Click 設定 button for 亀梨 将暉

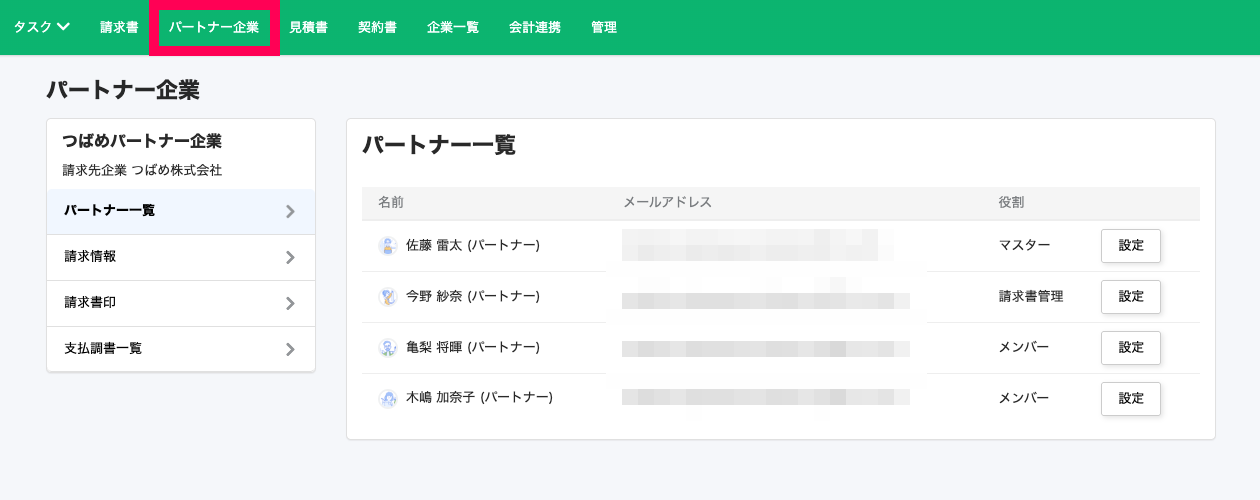pyautogui.click(x=1131, y=347)
